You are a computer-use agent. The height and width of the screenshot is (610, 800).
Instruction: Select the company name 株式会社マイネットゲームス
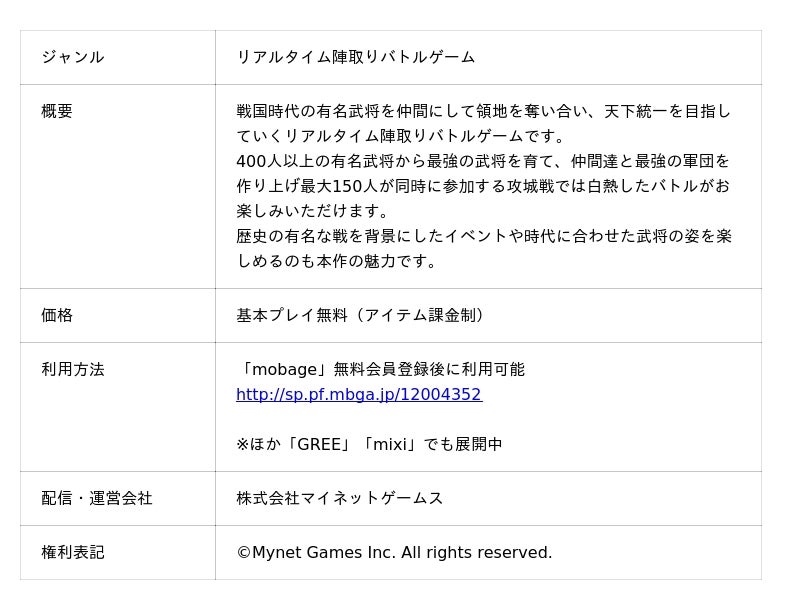[x=339, y=498]
